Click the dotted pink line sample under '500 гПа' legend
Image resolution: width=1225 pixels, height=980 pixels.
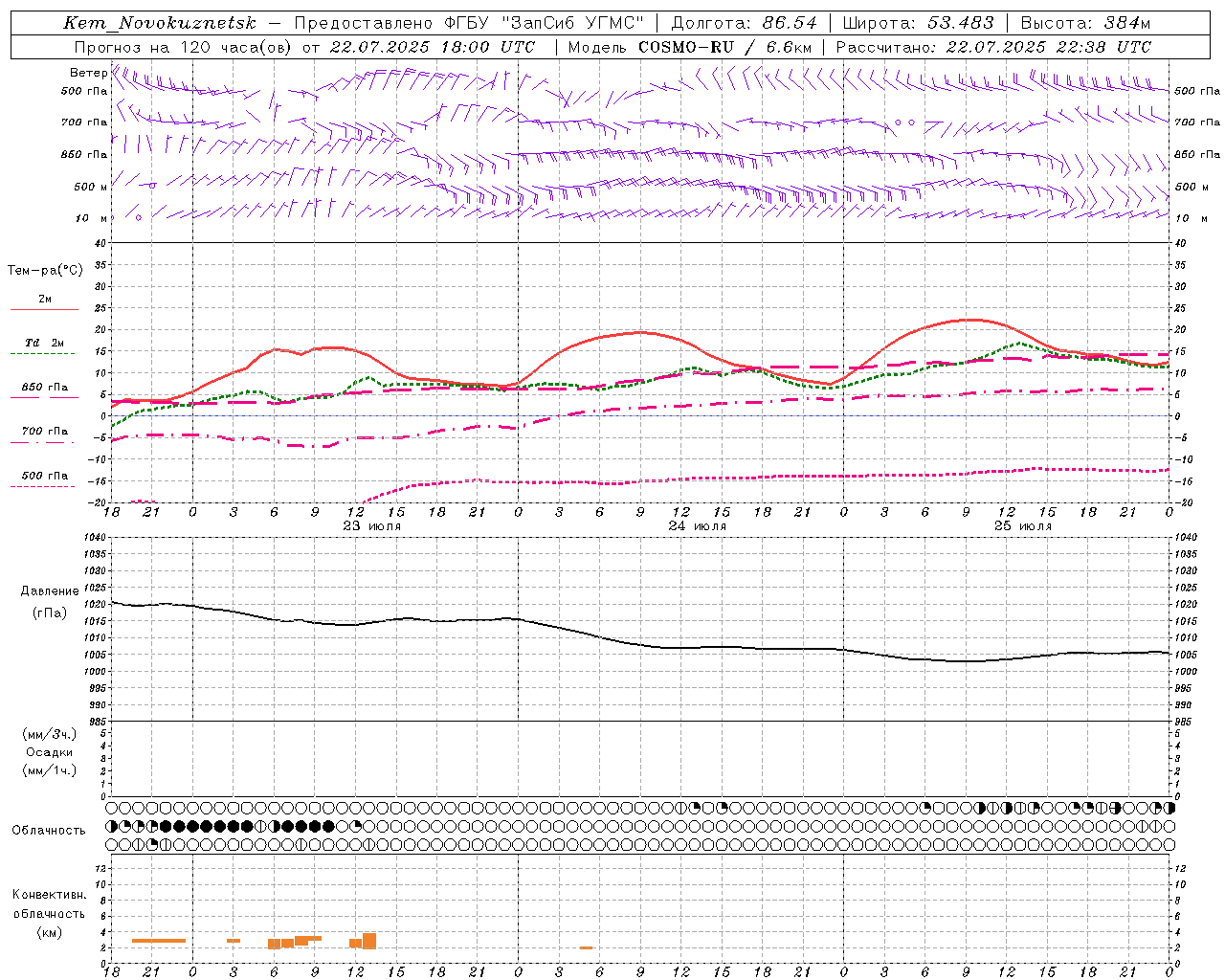[x=43, y=487]
